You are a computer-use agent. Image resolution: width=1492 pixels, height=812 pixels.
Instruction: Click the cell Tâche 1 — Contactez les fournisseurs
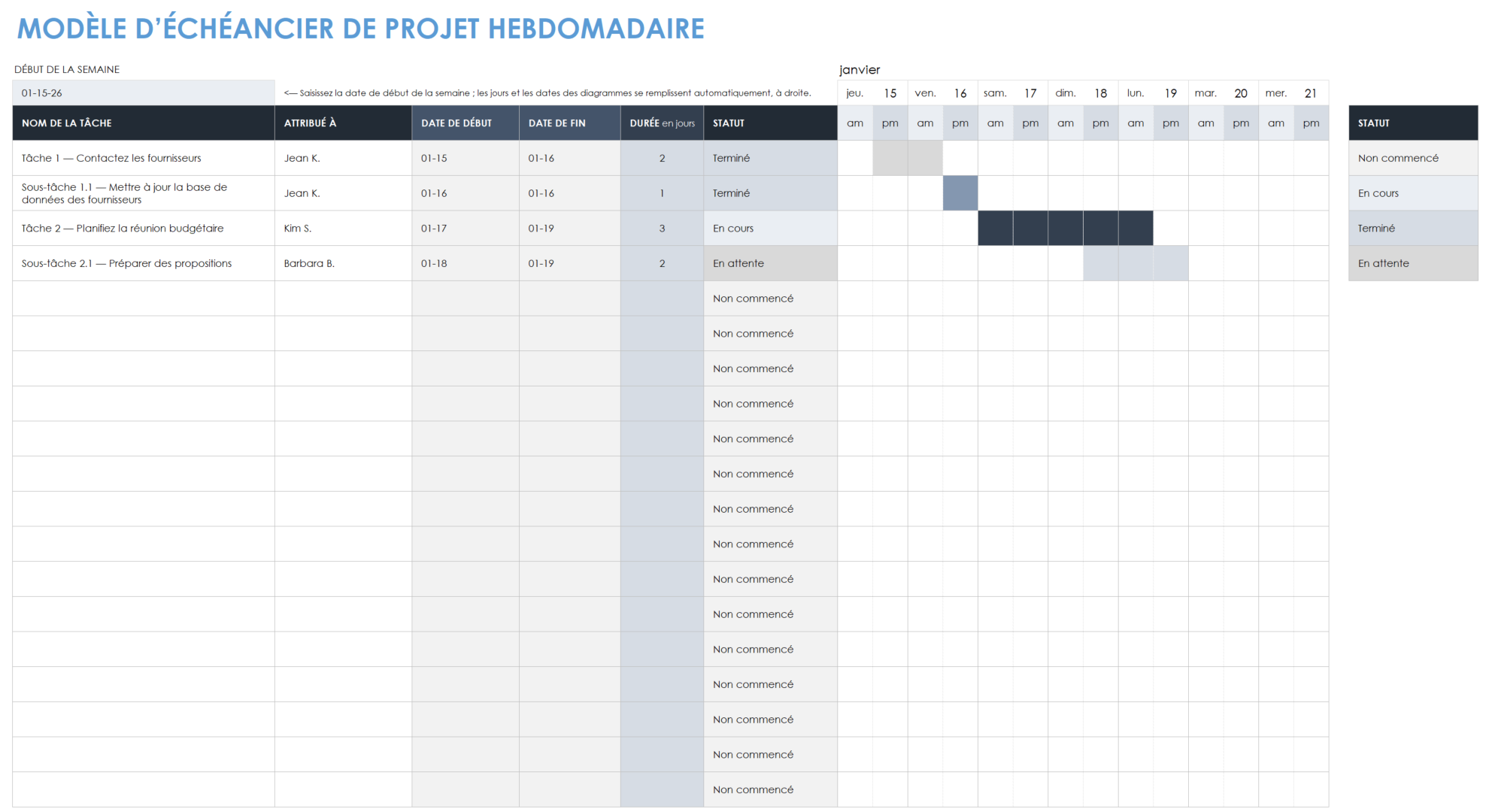click(x=144, y=159)
